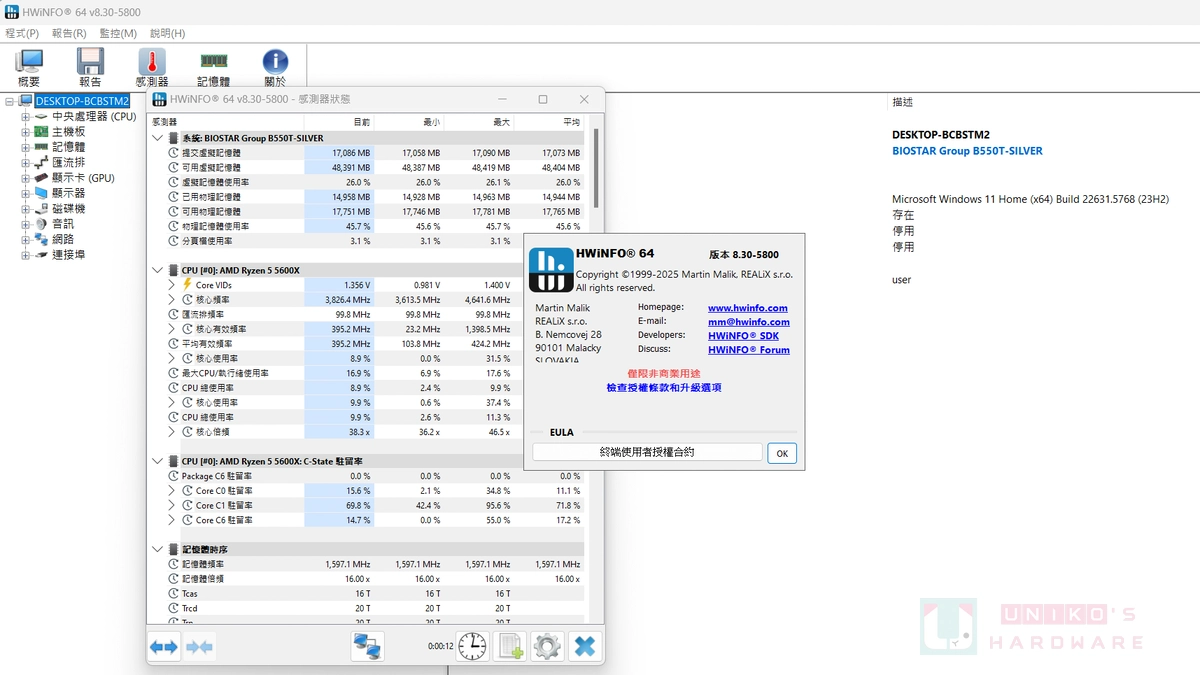Click the 磁碟機 drive icon in the tree

point(41,209)
